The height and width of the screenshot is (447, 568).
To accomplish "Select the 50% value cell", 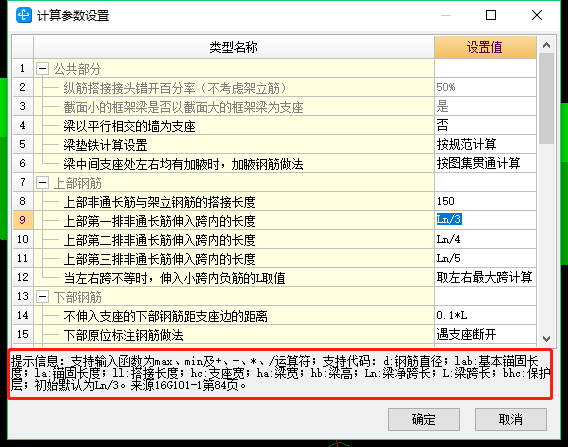I will (485, 87).
